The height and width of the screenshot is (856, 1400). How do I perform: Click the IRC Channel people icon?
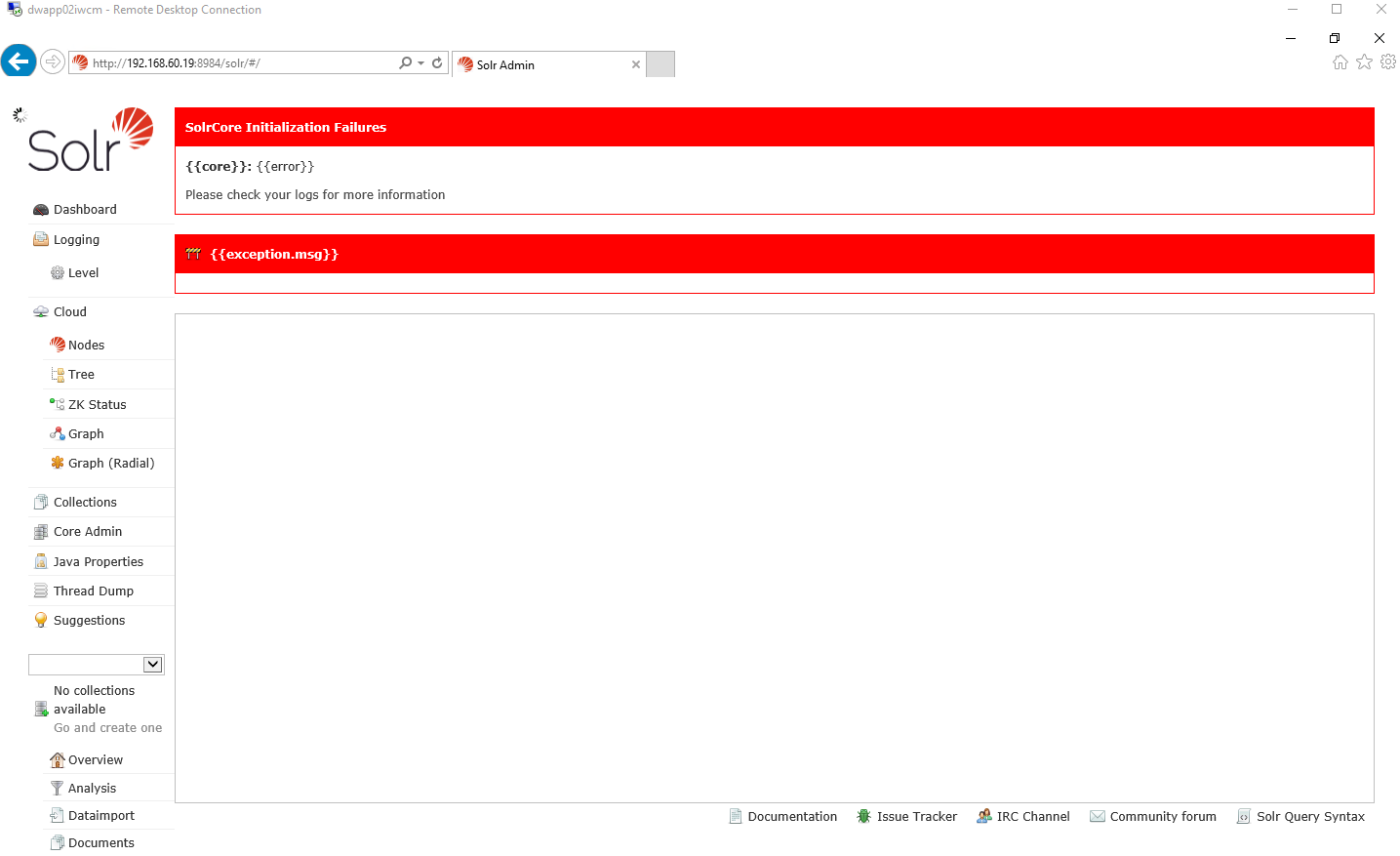pos(984,816)
